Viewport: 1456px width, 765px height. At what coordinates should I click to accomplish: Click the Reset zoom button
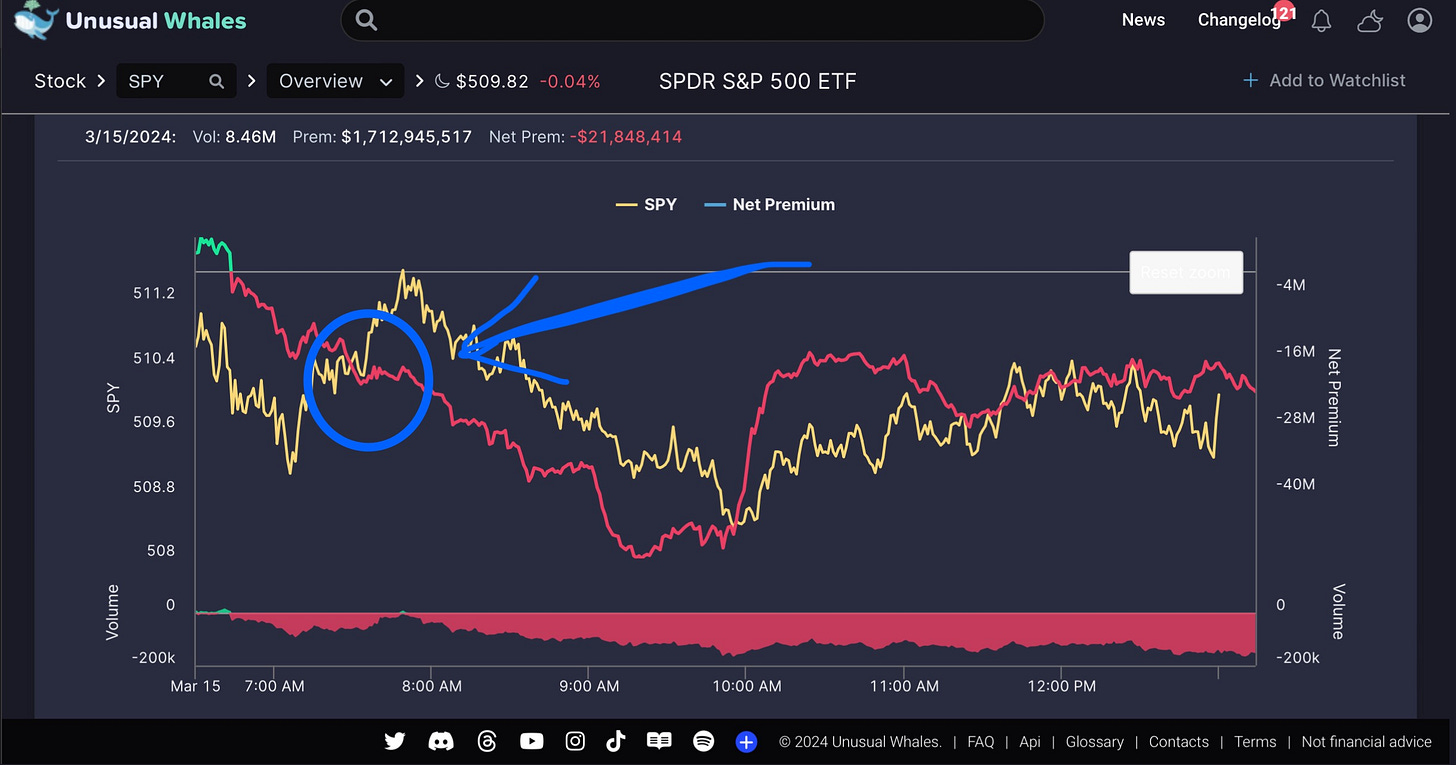1186,272
